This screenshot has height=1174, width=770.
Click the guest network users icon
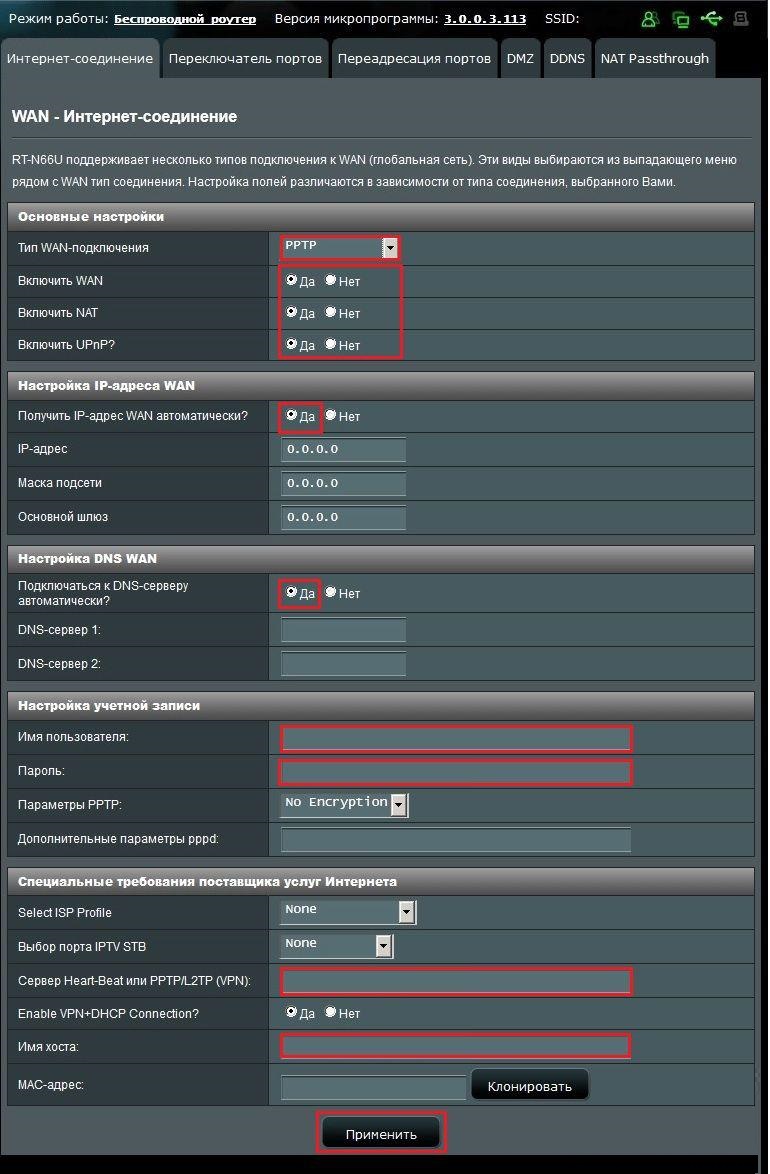click(649, 19)
